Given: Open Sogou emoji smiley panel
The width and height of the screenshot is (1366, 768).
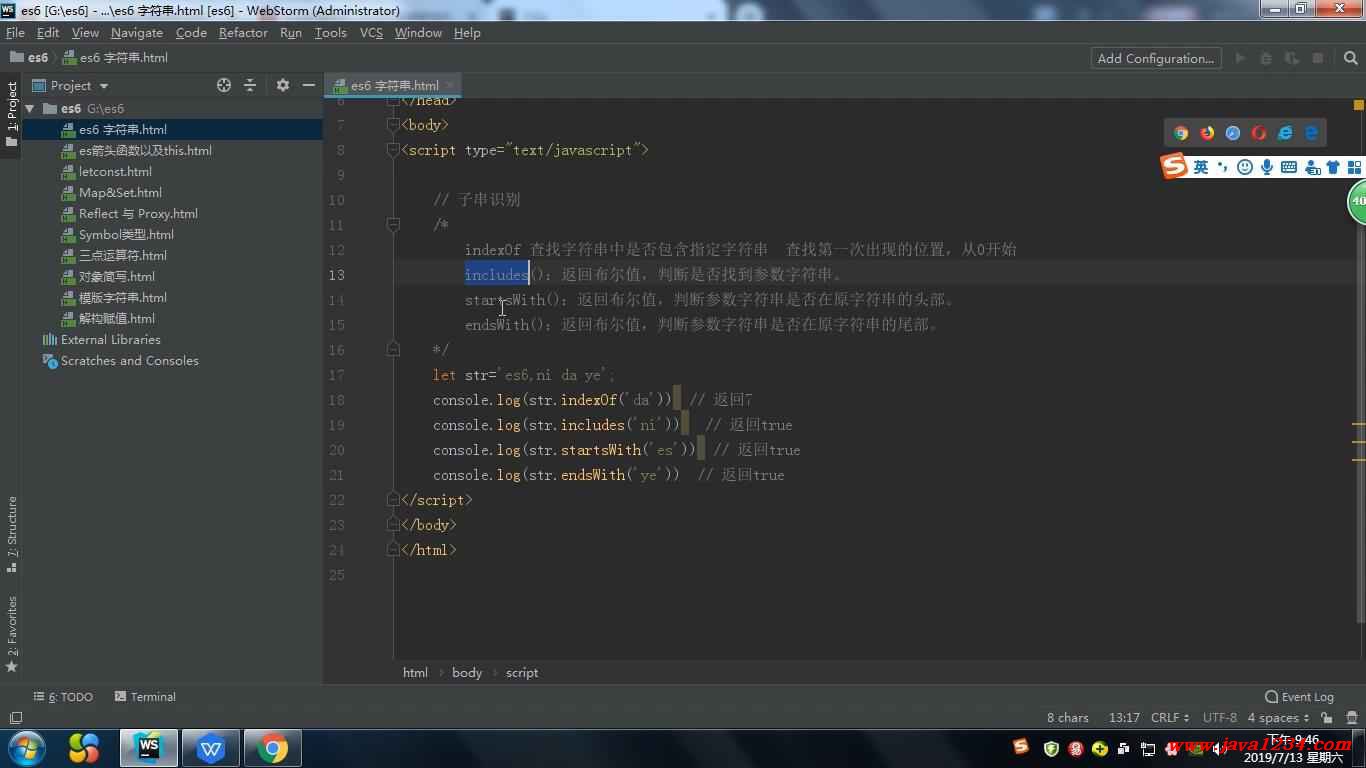Looking at the screenshot, I should coord(1245,167).
